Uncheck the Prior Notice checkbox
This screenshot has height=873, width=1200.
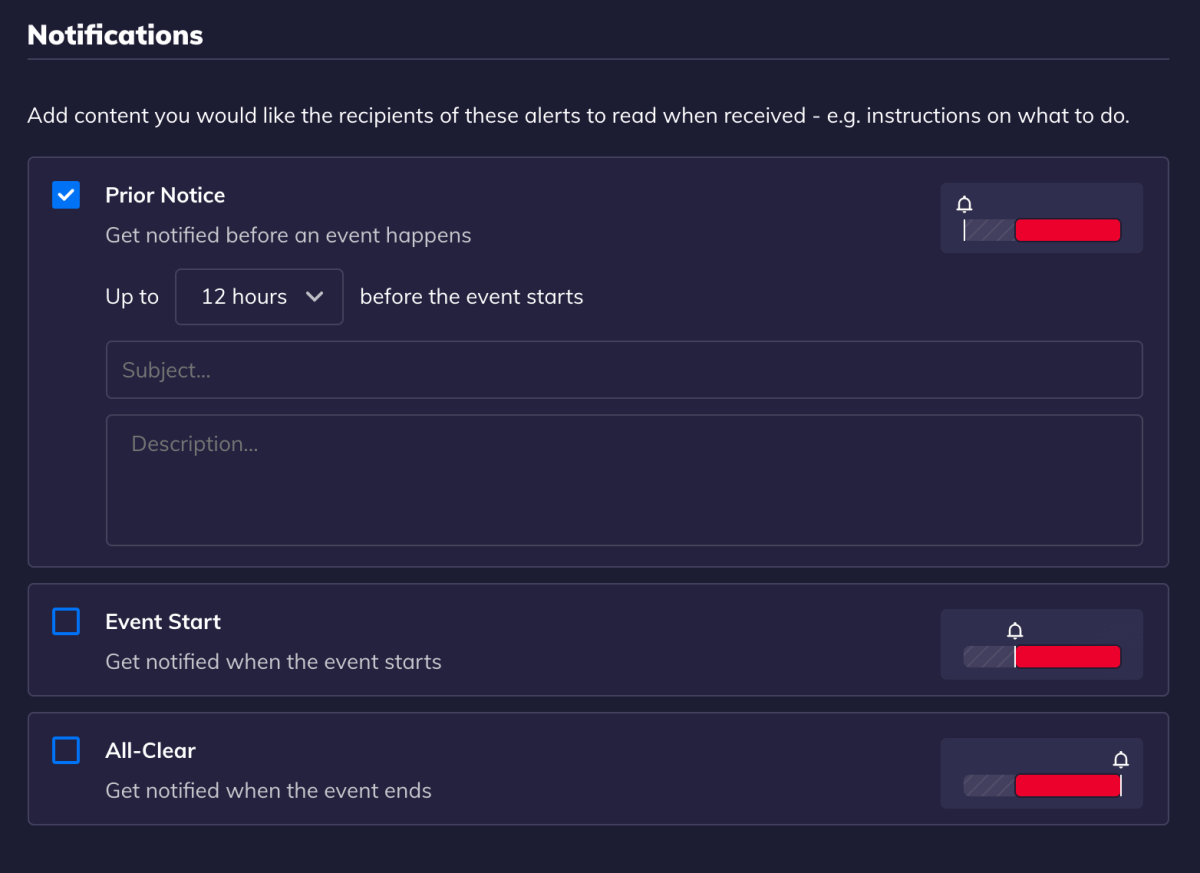pyautogui.click(x=66, y=195)
